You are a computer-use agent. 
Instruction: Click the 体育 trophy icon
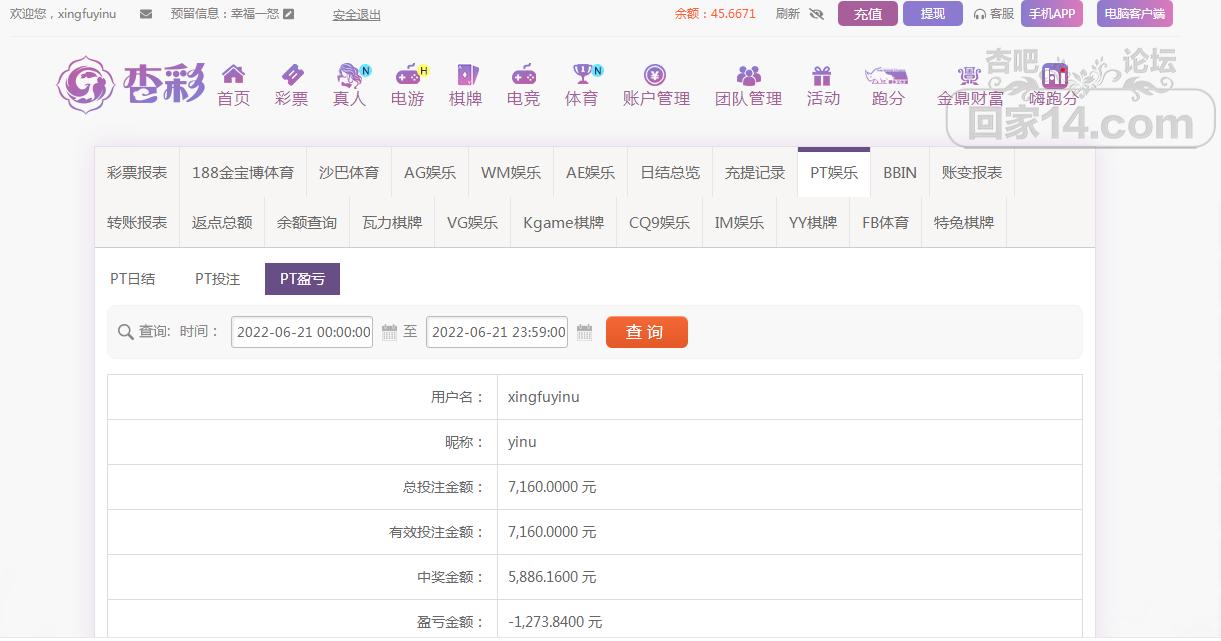pos(581,75)
